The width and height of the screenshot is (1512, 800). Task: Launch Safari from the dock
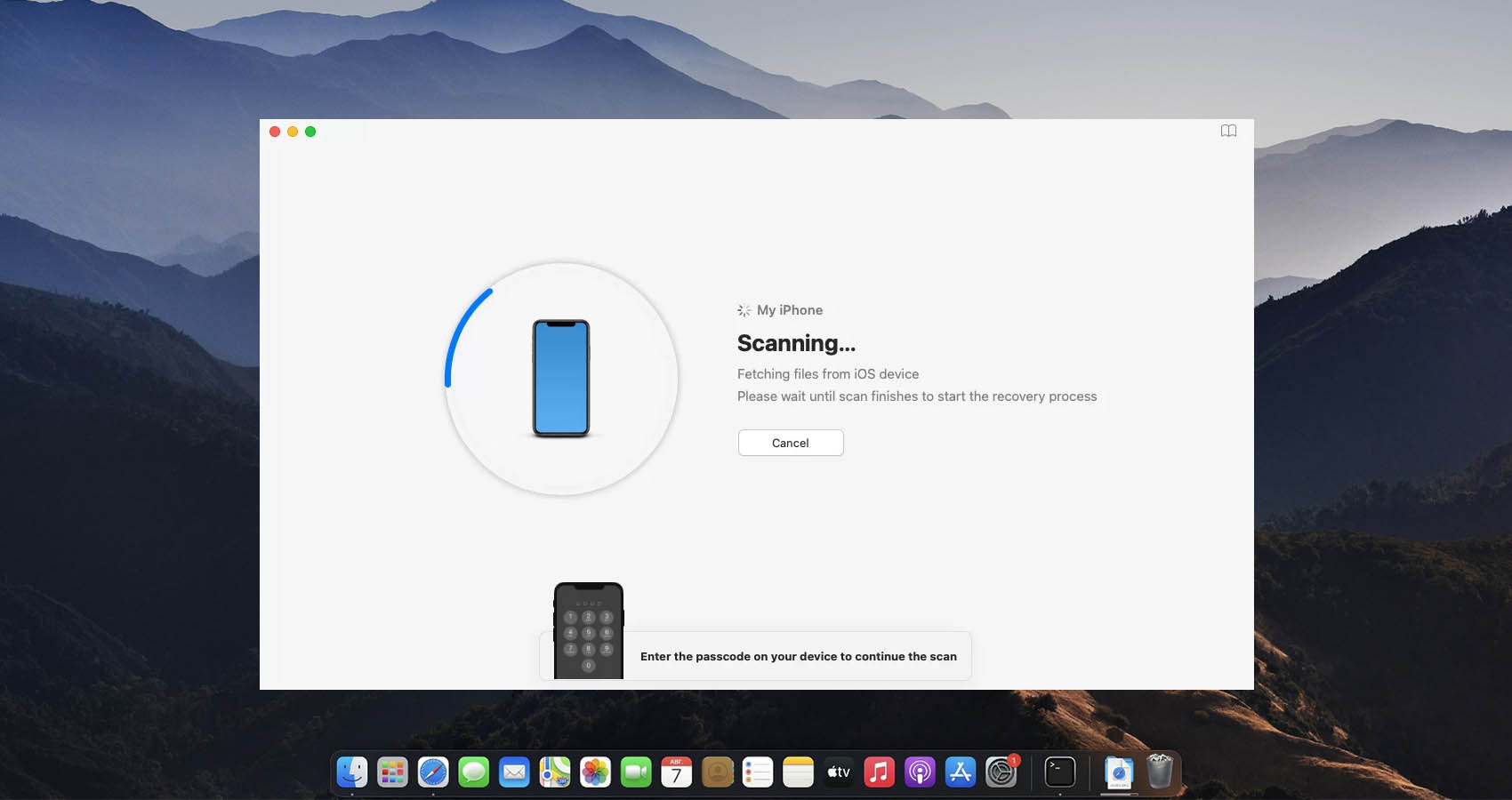[433, 772]
